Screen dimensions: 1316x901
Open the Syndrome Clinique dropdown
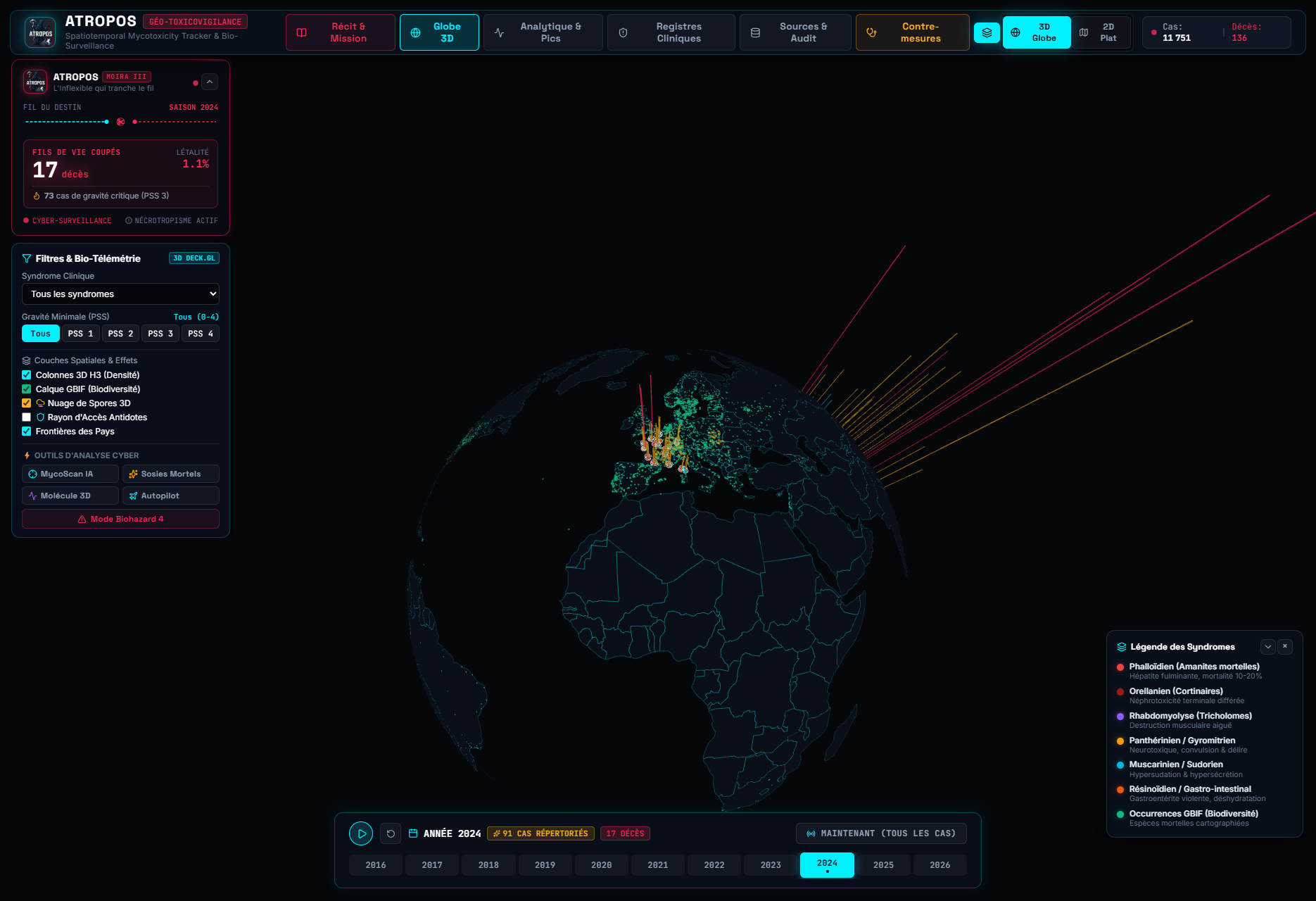[120, 294]
